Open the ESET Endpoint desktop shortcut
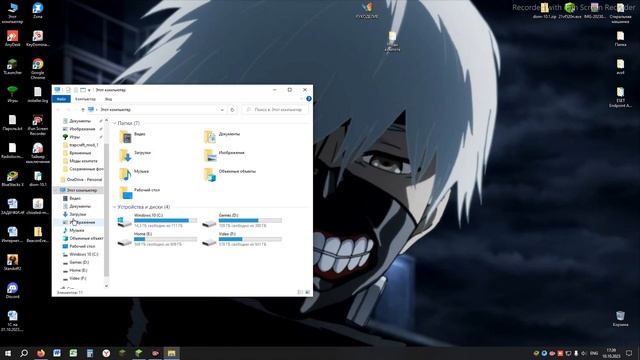 (x=620, y=97)
